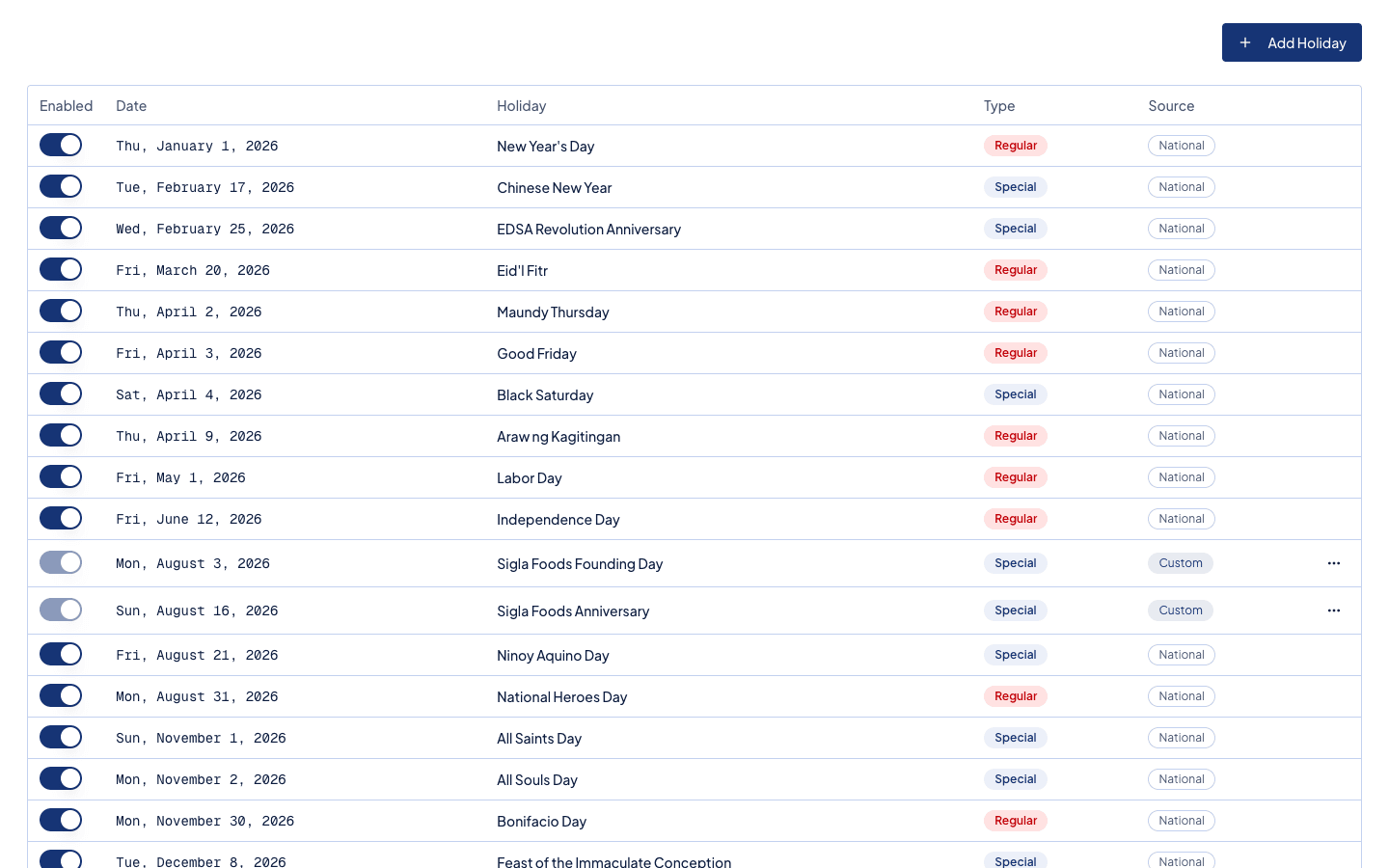Click National badge for Labor Day row
This screenshot has width=1389, height=868.
1182,477
